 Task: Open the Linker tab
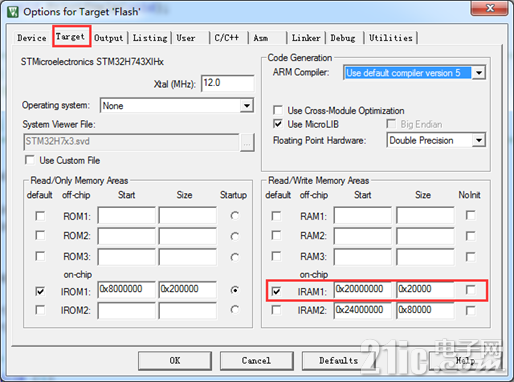(x=306, y=38)
